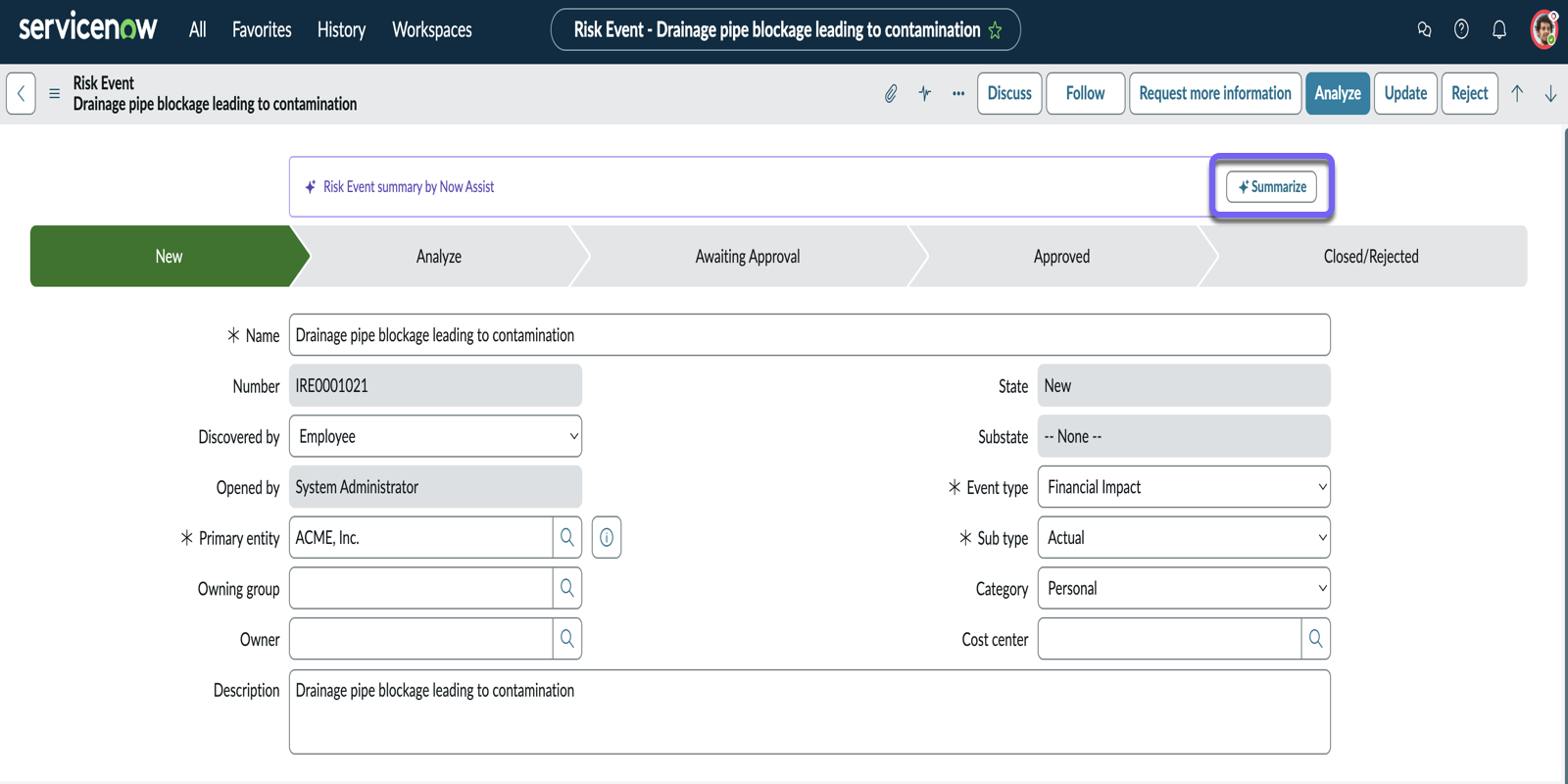Open attachments via paperclip icon
The height and width of the screenshot is (784, 1568).
891,93
